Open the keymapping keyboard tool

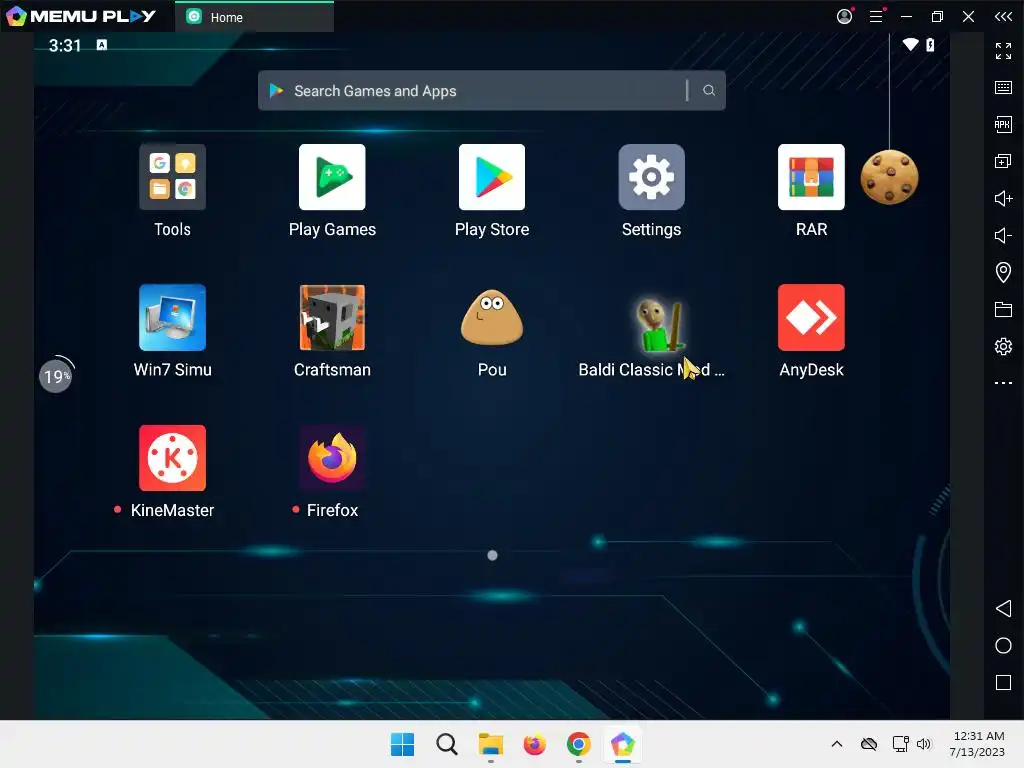click(1003, 88)
